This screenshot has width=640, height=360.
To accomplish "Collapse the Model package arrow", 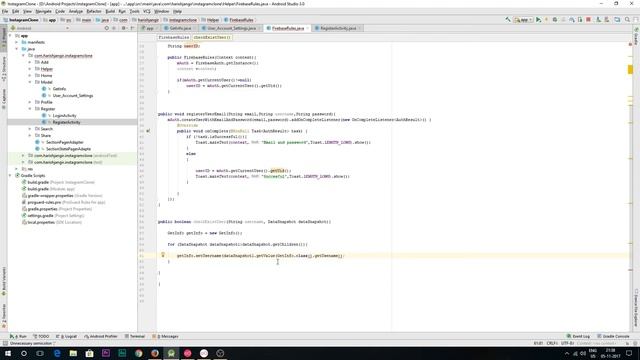I will [x=30, y=82].
